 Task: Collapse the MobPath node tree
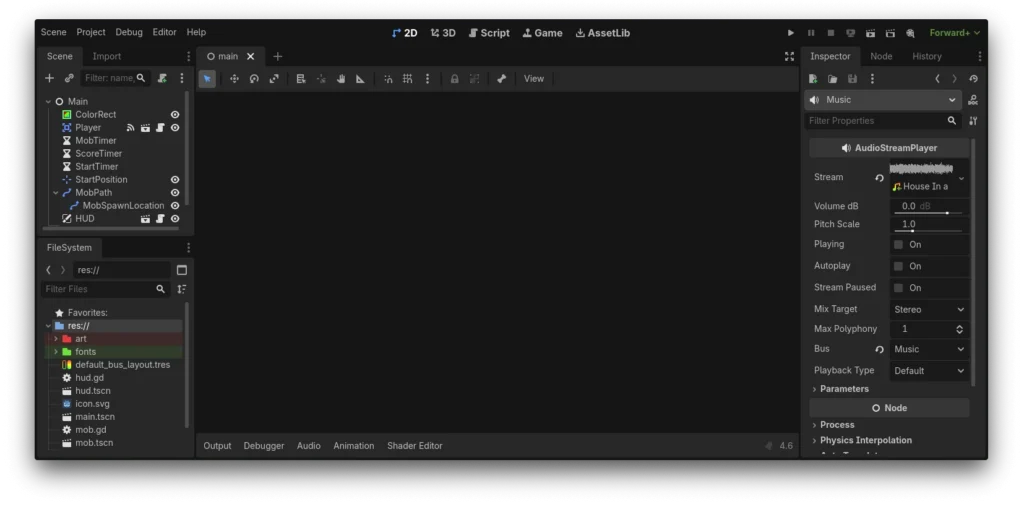pyautogui.click(x=56, y=193)
